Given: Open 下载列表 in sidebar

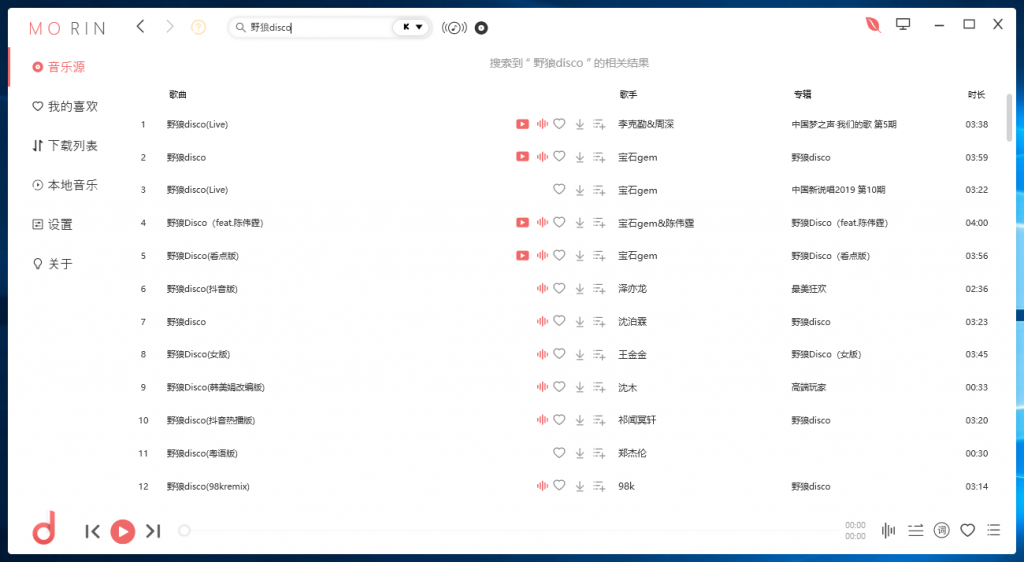Looking at the screenshot, I should click(65, 146).
